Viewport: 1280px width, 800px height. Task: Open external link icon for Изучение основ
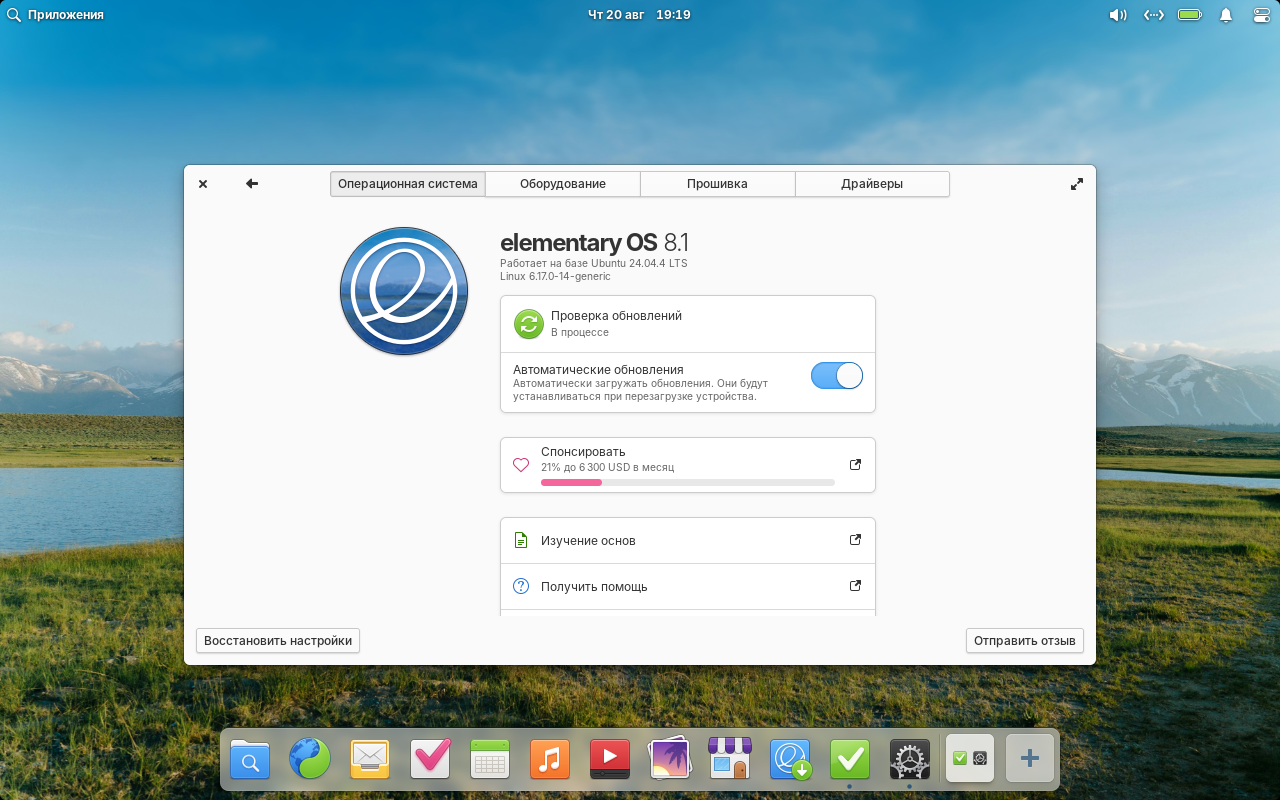(x=855, y=540)
